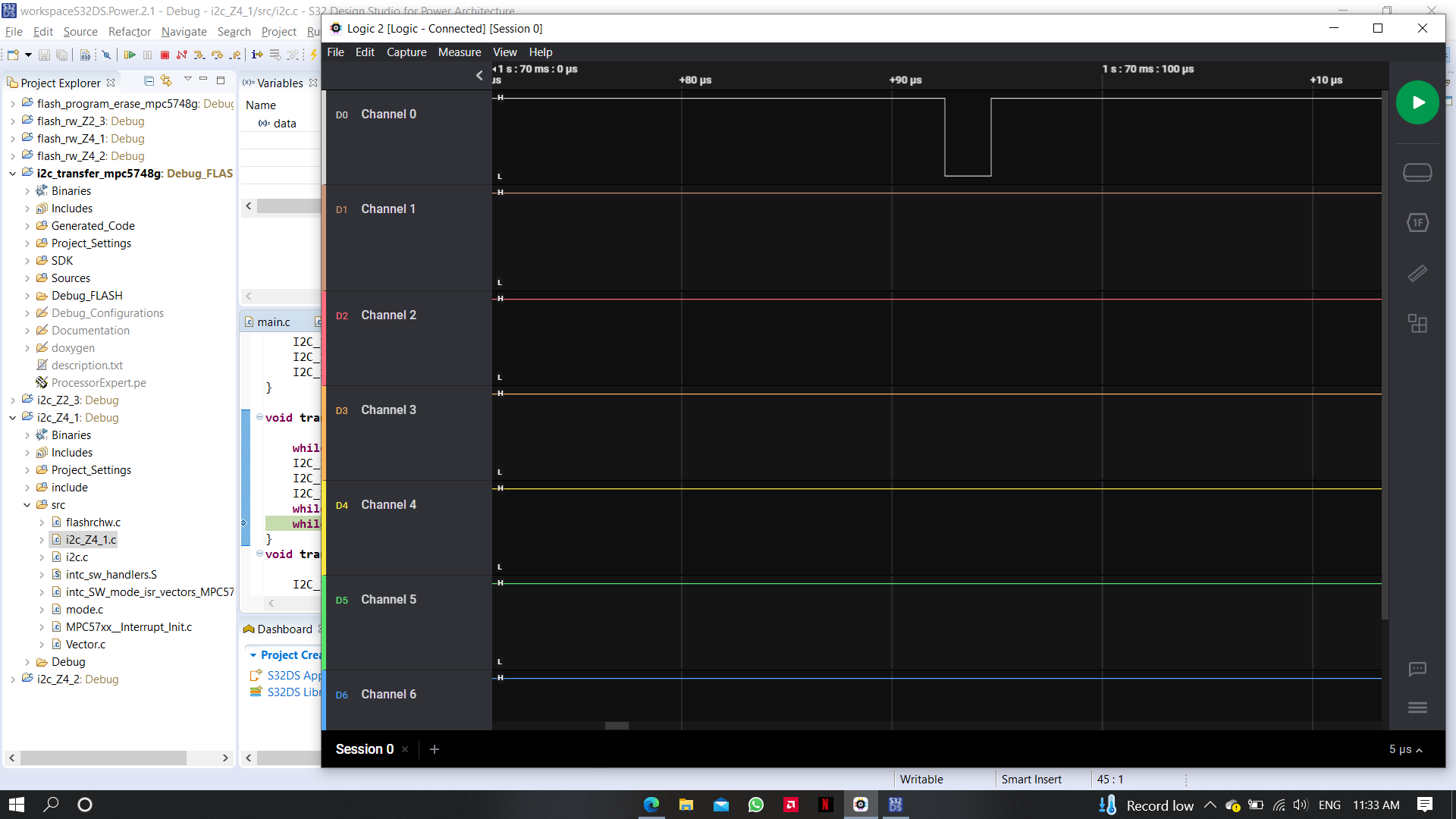Start capture with green play button
Image resolution: width=1456 pixels, height=819 pixels.
click(x=1417, y=102)
